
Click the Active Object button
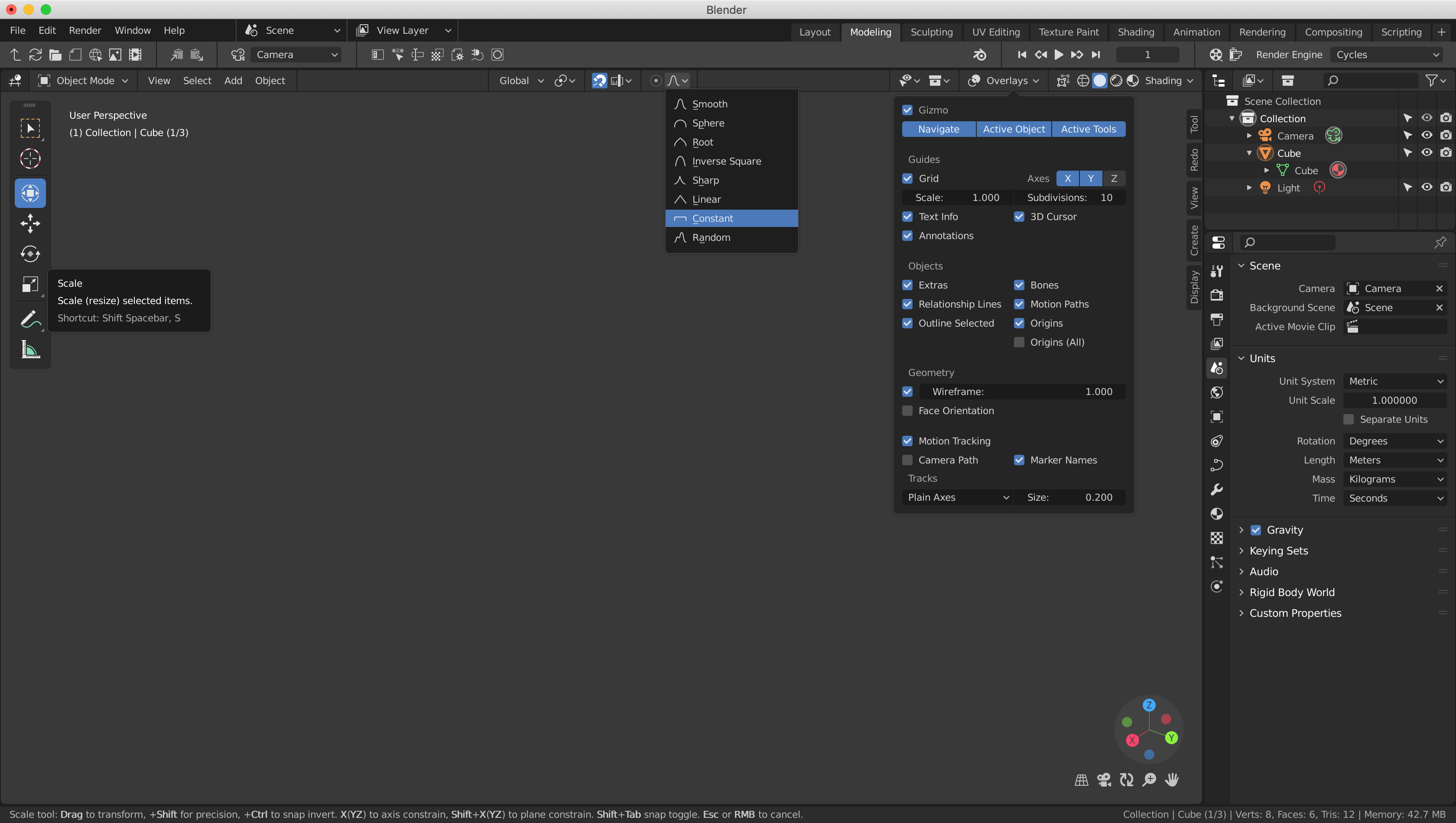click(1014, 128)
